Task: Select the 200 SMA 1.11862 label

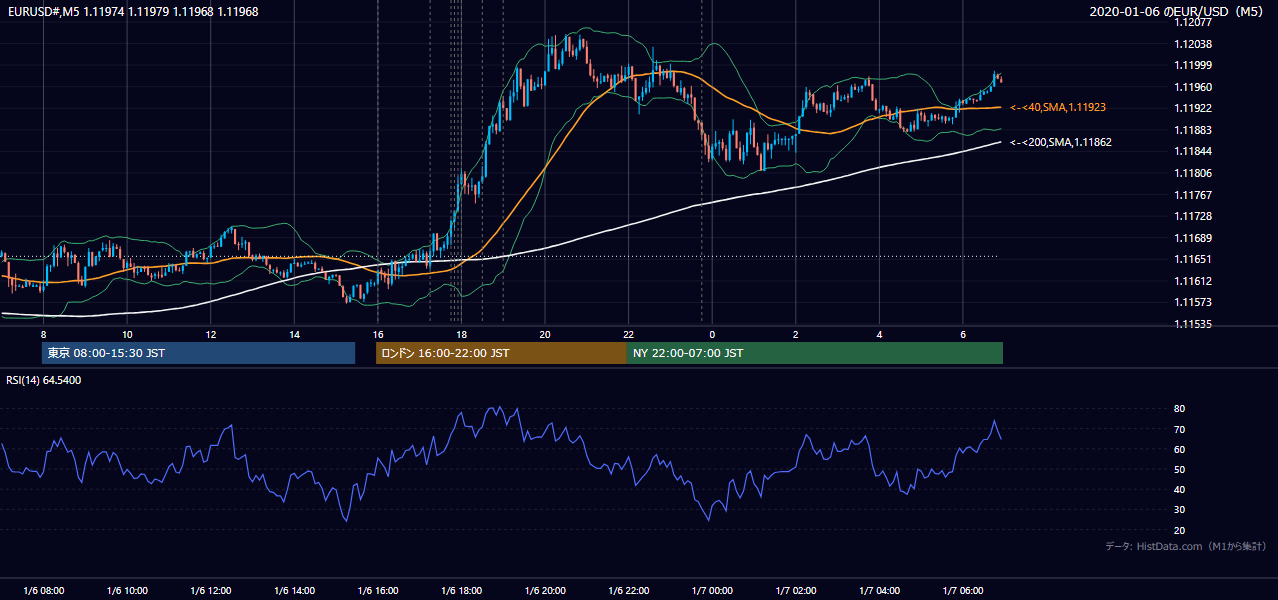Action: click(1060, 143)
